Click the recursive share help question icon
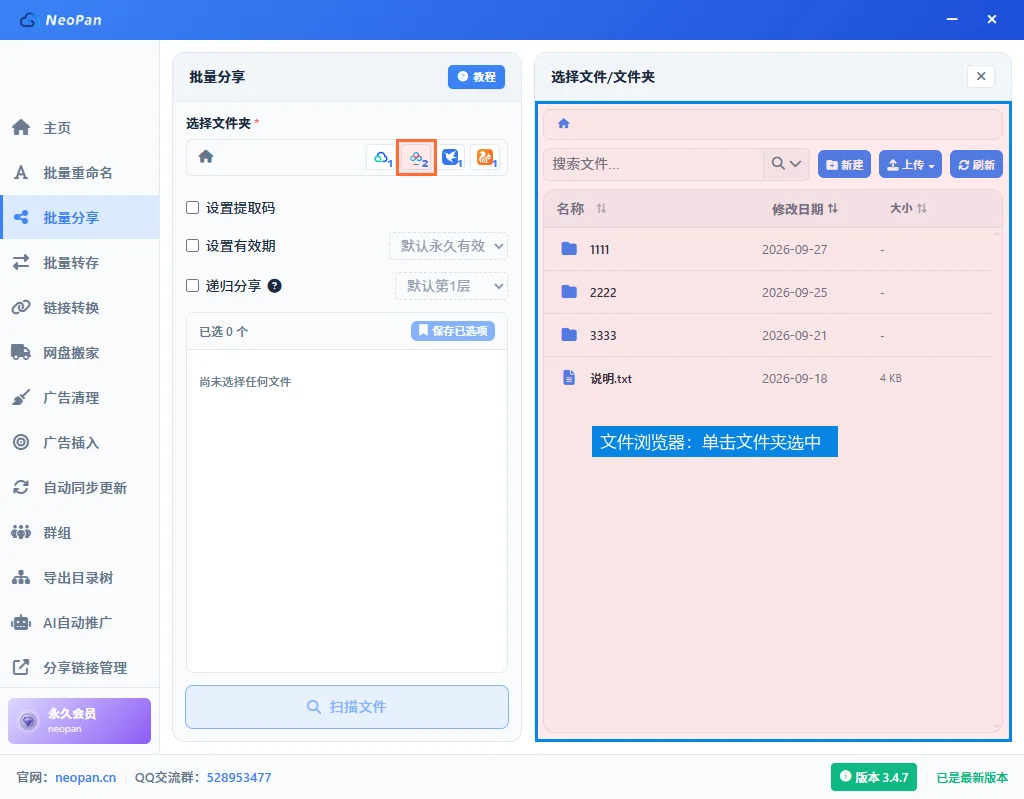 pos(274,285)
